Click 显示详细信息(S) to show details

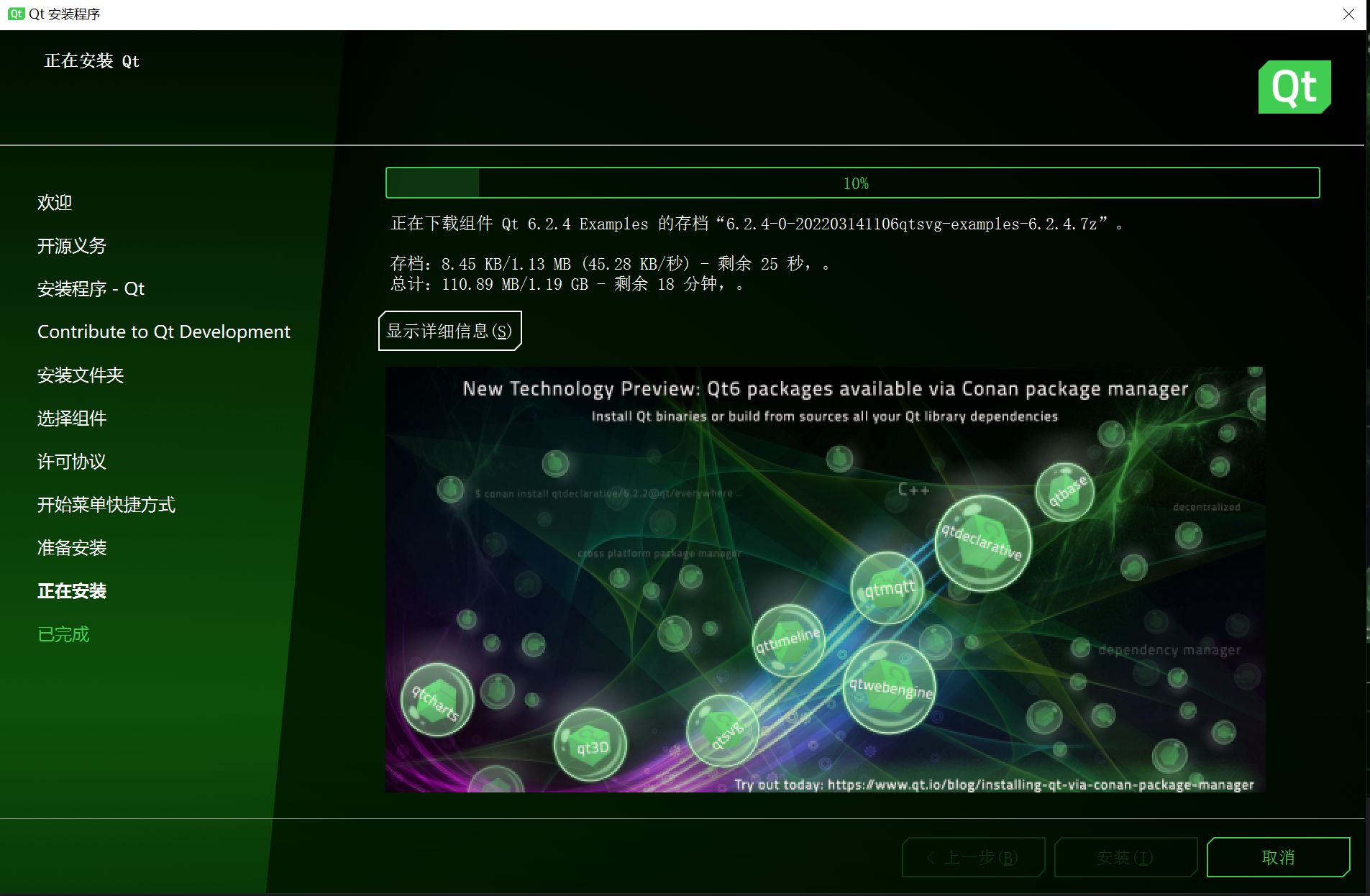point(449,331)
